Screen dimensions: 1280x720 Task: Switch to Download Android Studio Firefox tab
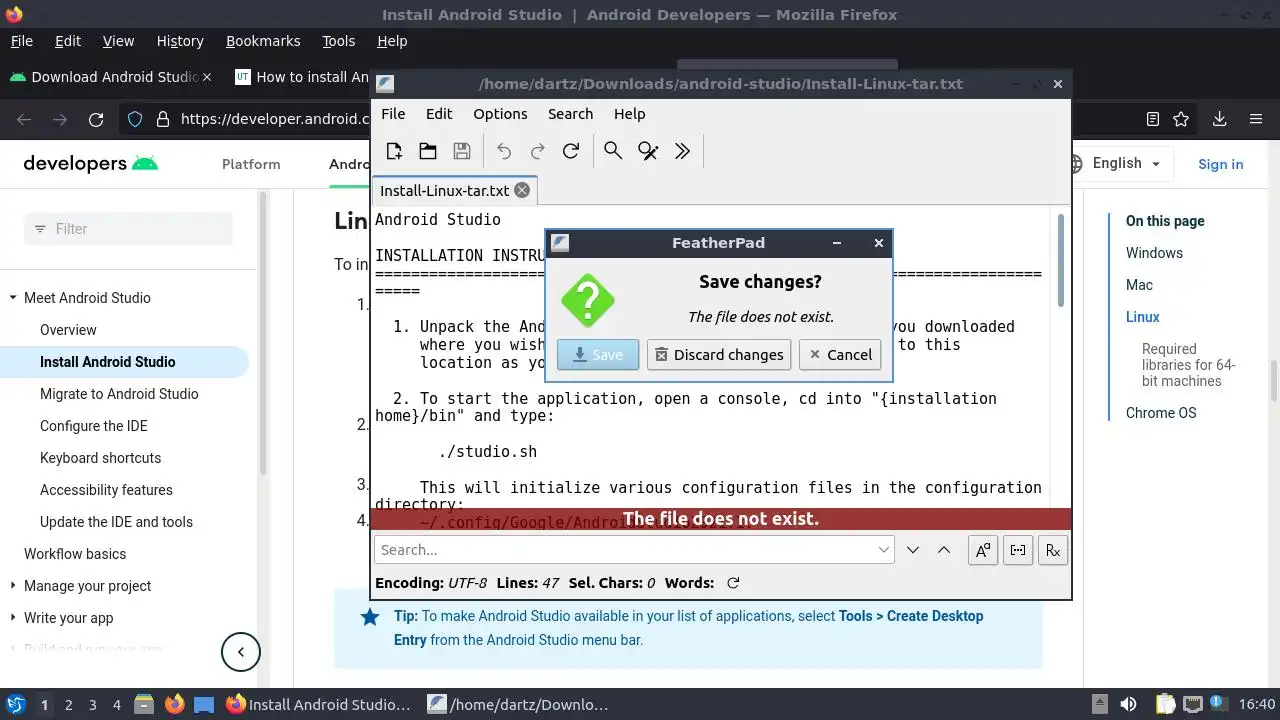110,77
